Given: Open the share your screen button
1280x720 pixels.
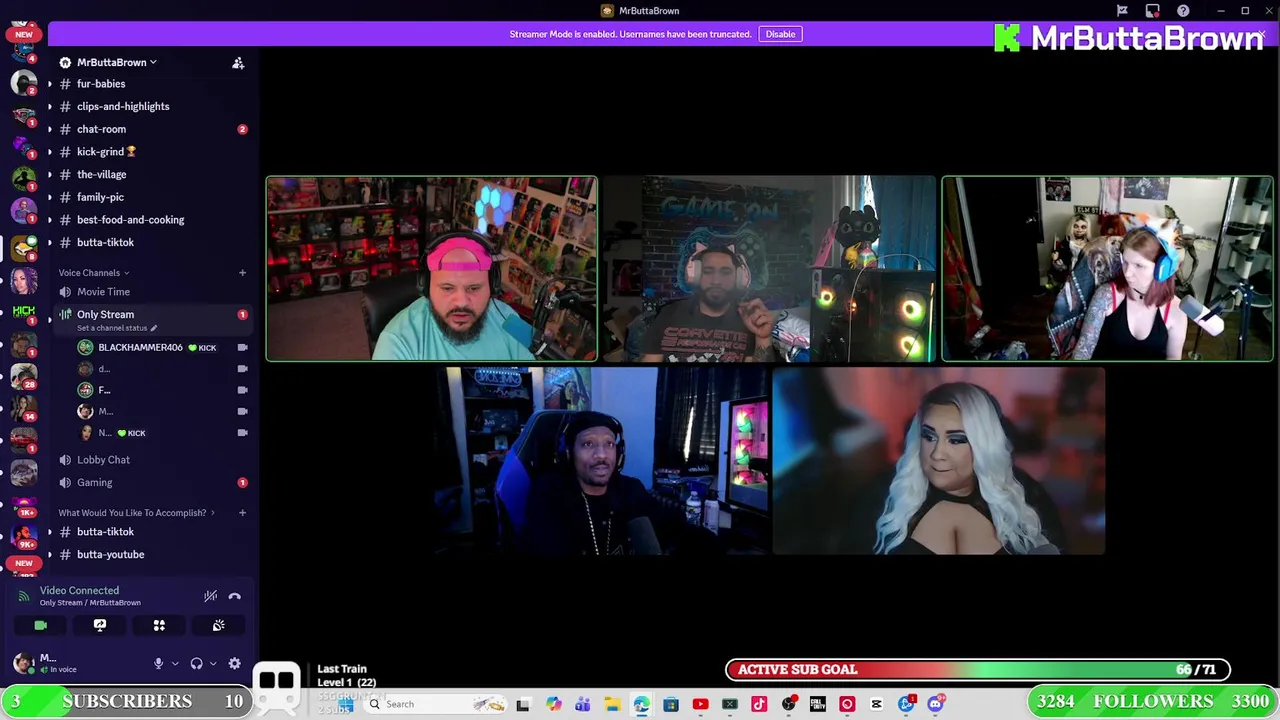Looking at the screenshot, I should 100,625.
